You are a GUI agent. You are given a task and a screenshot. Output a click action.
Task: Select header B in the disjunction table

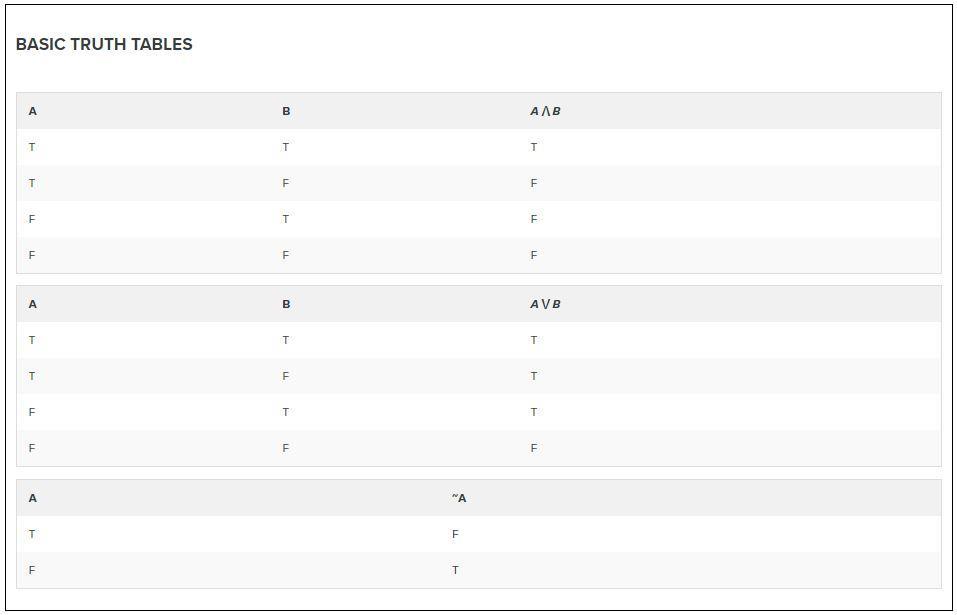coord(286,304)
